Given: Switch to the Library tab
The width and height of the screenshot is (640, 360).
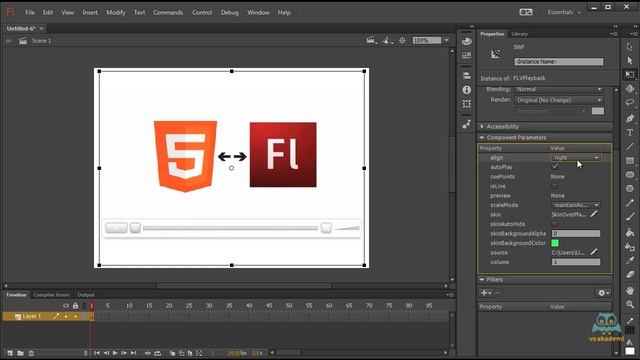Looking at the screenshot, I should [520, 34].
